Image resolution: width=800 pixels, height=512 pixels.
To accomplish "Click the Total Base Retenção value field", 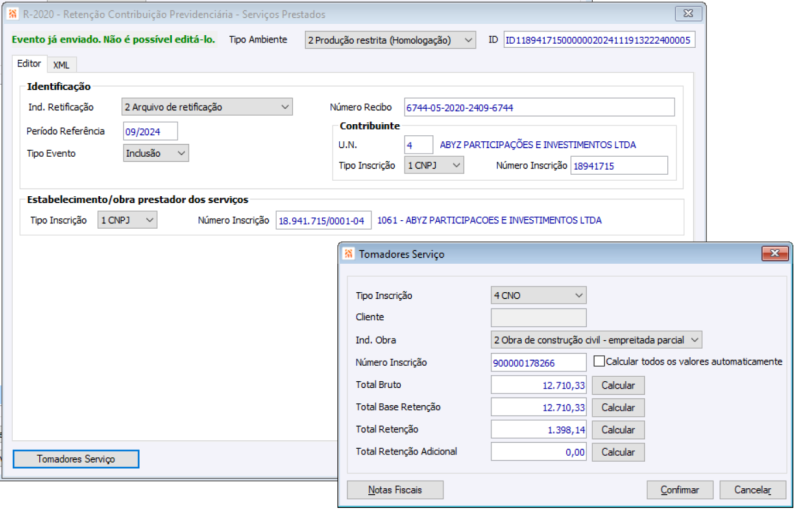I will [538, 407].
